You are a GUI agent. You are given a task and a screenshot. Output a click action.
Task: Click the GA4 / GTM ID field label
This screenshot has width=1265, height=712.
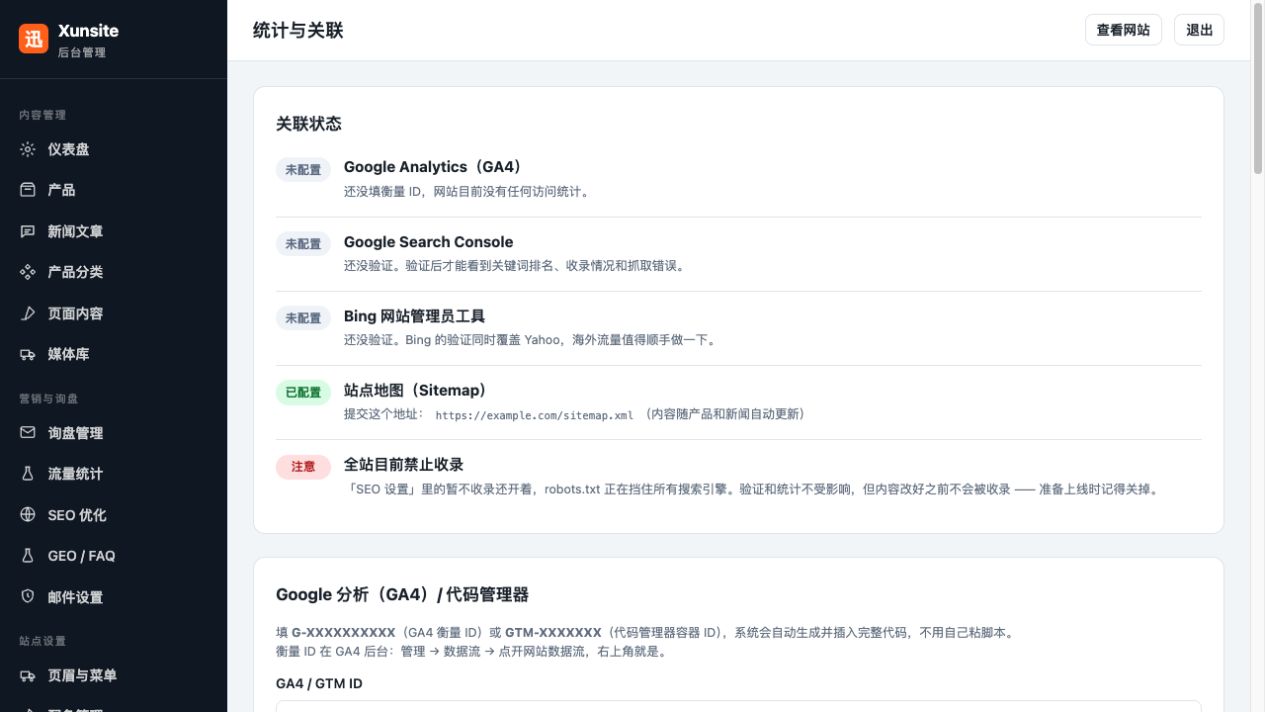click(x=319, y=684)
